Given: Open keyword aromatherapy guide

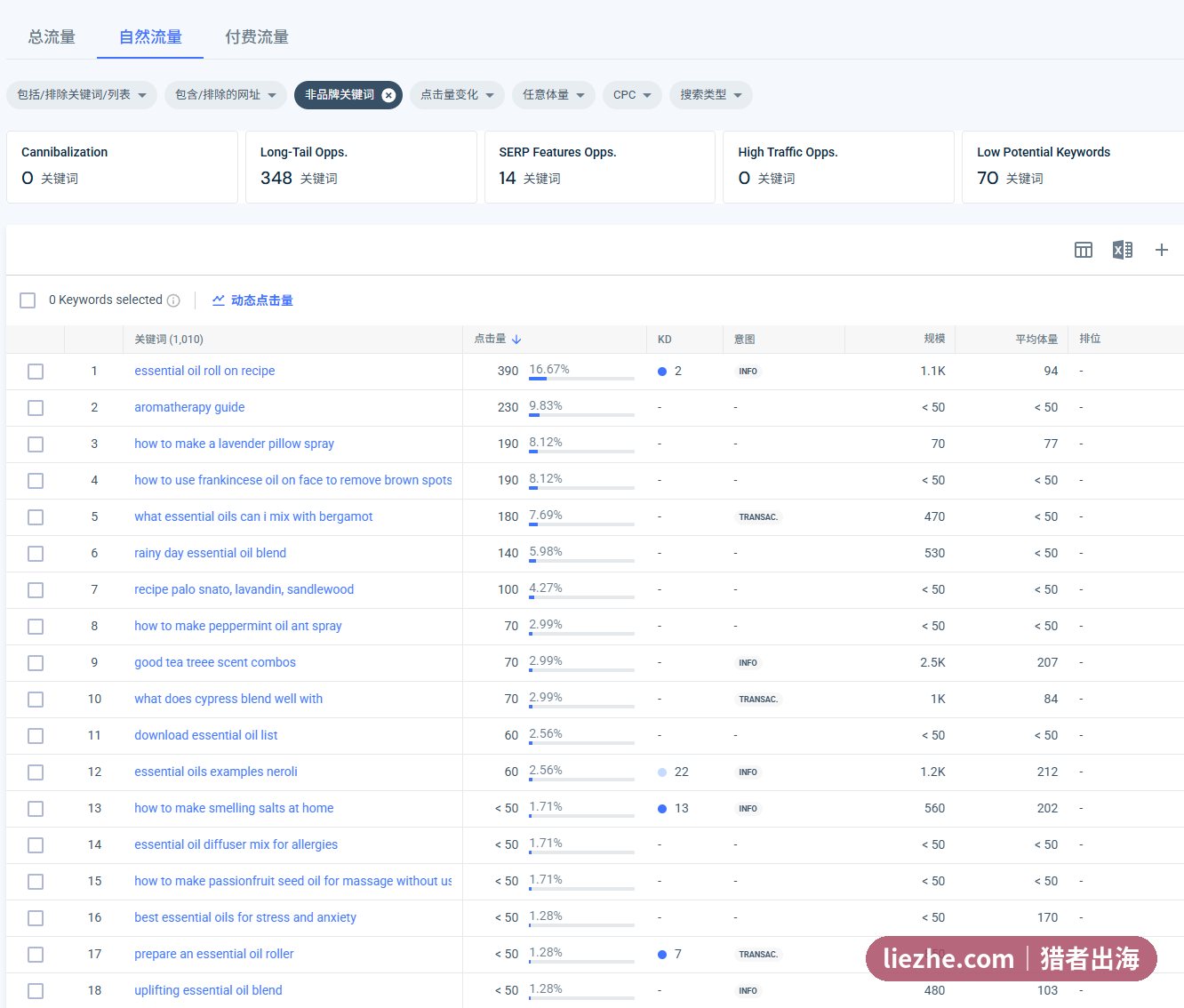Looking at the screenshot, I should [x=189, y=408].
